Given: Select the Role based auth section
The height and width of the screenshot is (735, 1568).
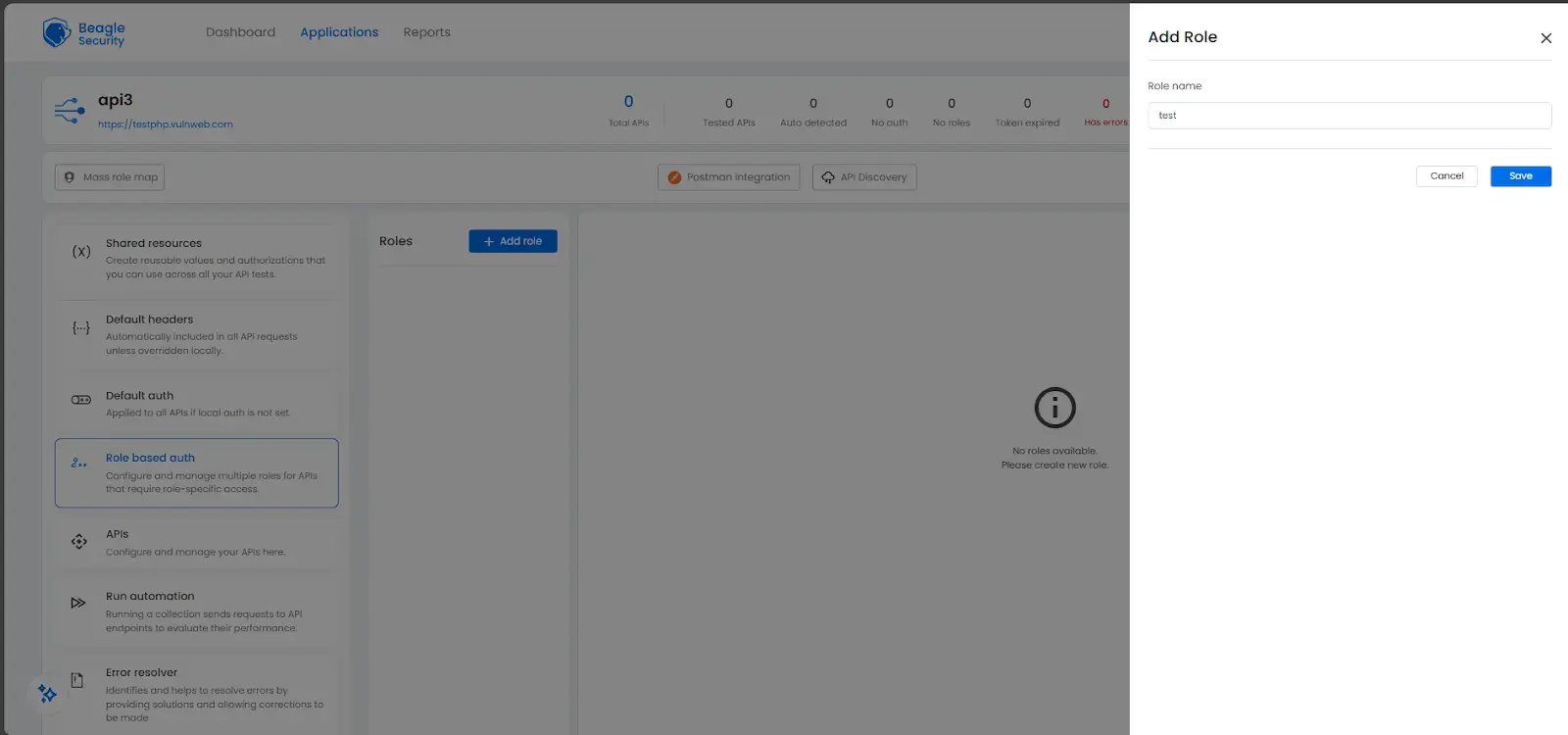Looking at the screenshot, I should click(197, 473).
